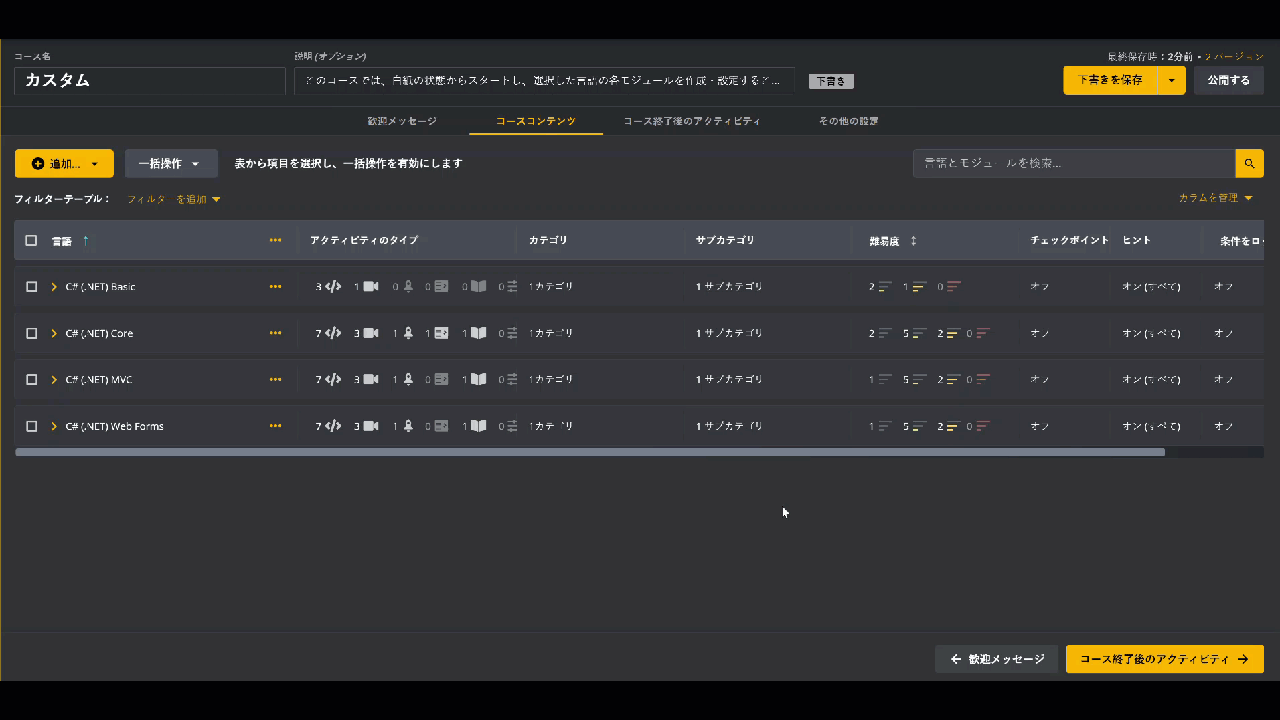
Task: Click hint value in C# (.NET) Basic row
Action: click(1151, 287)
